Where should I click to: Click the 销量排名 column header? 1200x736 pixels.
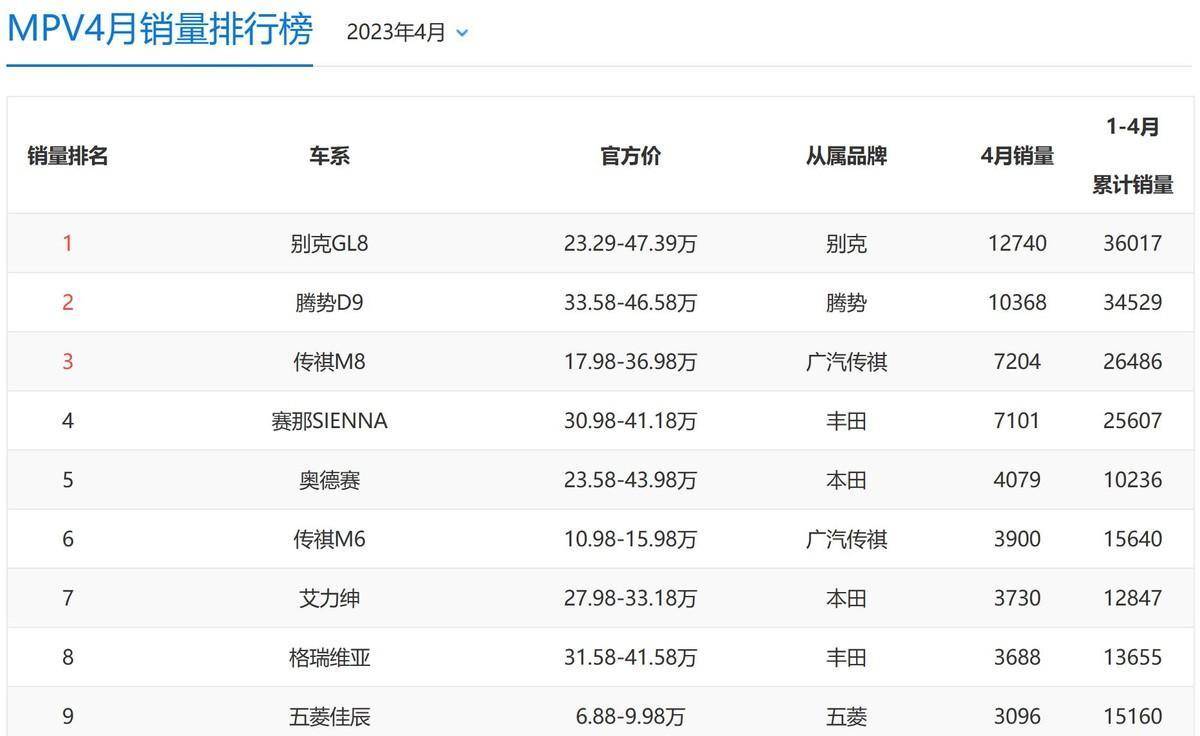[x=68, y=156]
